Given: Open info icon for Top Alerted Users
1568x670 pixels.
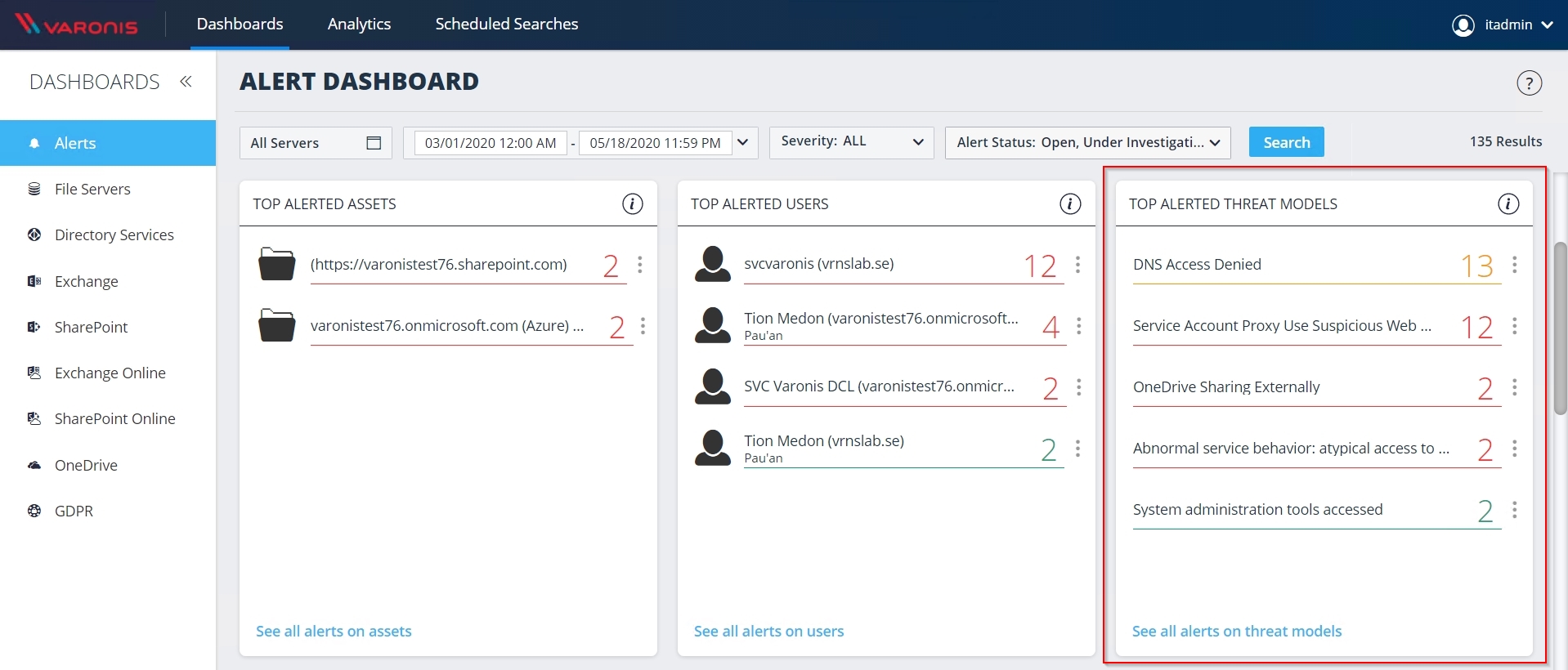Looking at the screenshot, I should tap(1070, 204).
